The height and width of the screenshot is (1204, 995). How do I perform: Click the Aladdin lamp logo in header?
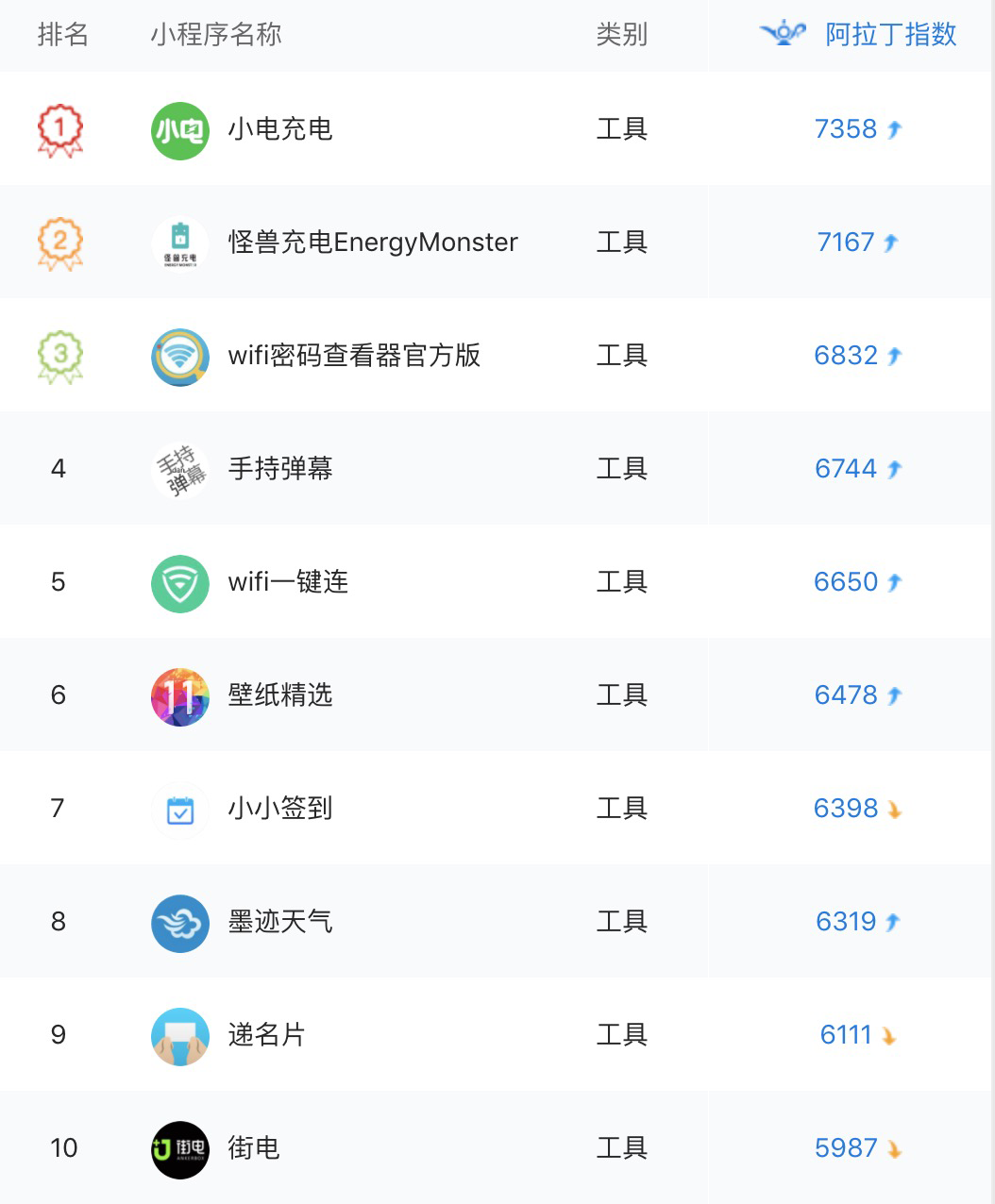point(783,34)
